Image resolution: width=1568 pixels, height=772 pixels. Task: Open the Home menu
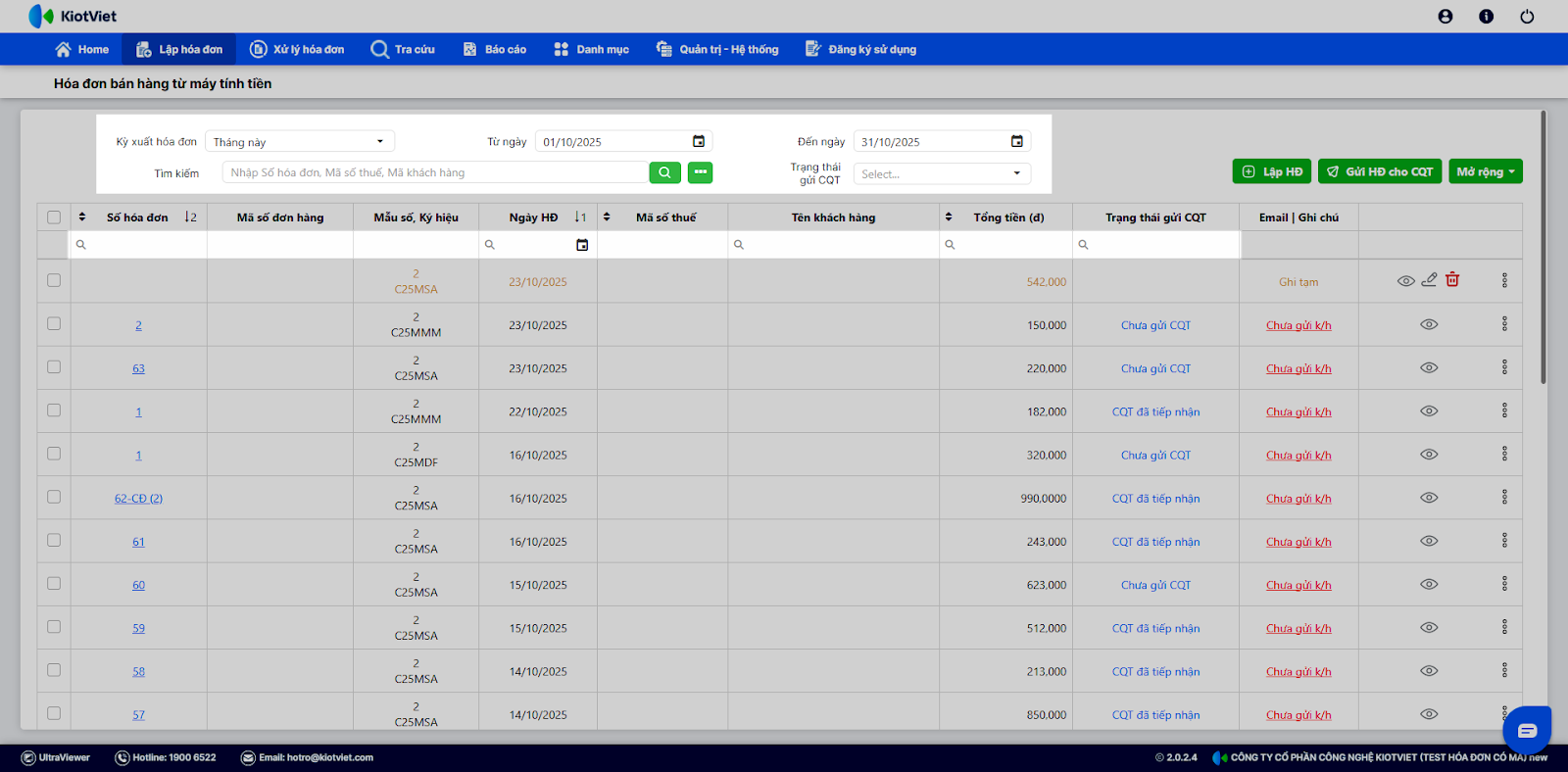coord(82,49)
